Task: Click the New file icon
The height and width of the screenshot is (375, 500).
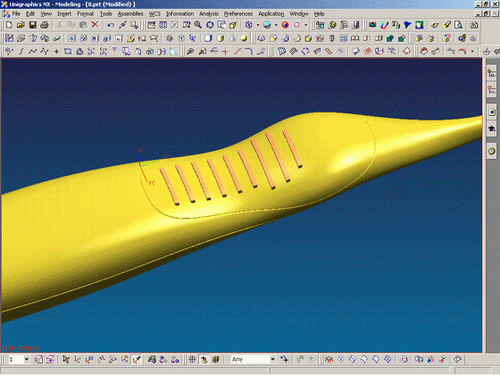Action: (9, 25)
